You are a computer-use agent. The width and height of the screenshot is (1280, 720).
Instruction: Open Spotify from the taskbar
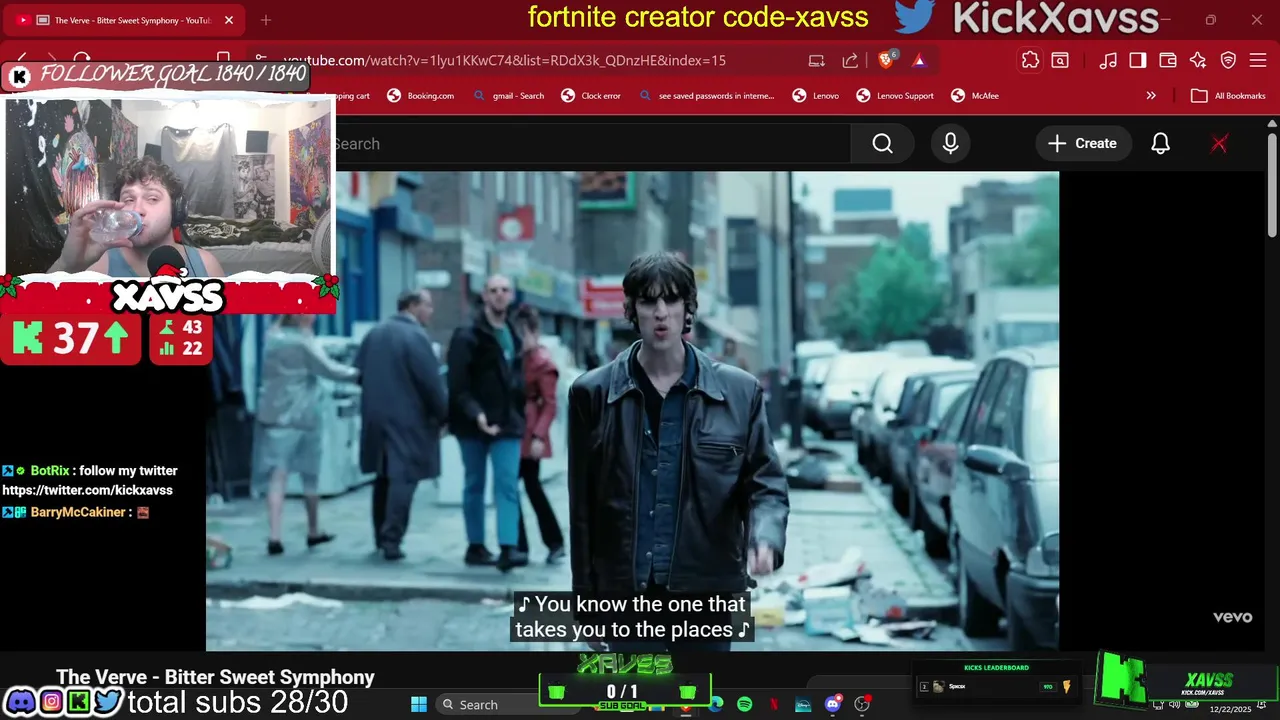tap(745, 704)
